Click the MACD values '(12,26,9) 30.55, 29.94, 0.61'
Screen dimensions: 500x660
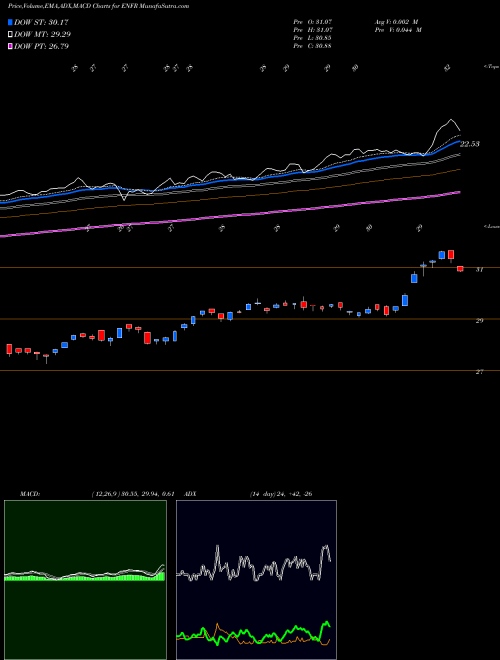click(133, 494)
